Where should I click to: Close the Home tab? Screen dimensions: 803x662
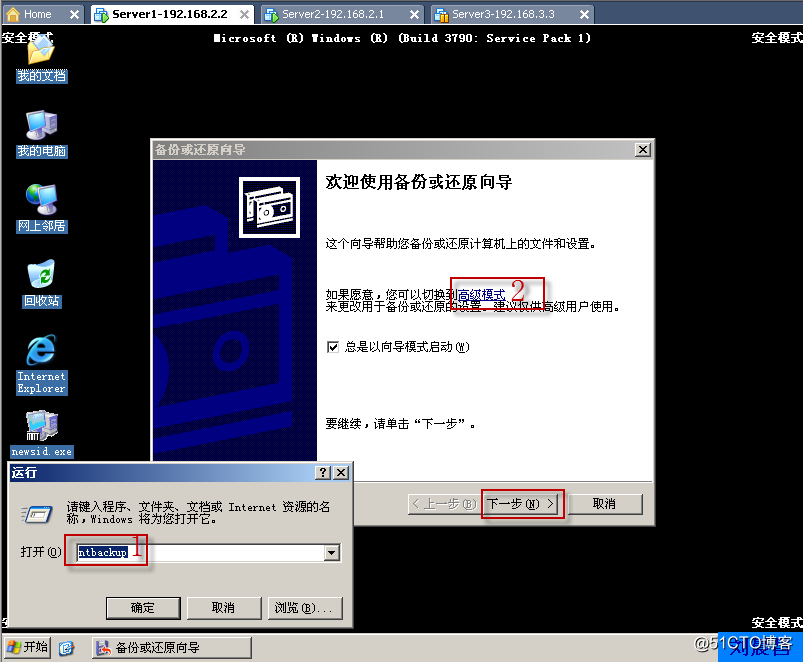pos(74,14)
